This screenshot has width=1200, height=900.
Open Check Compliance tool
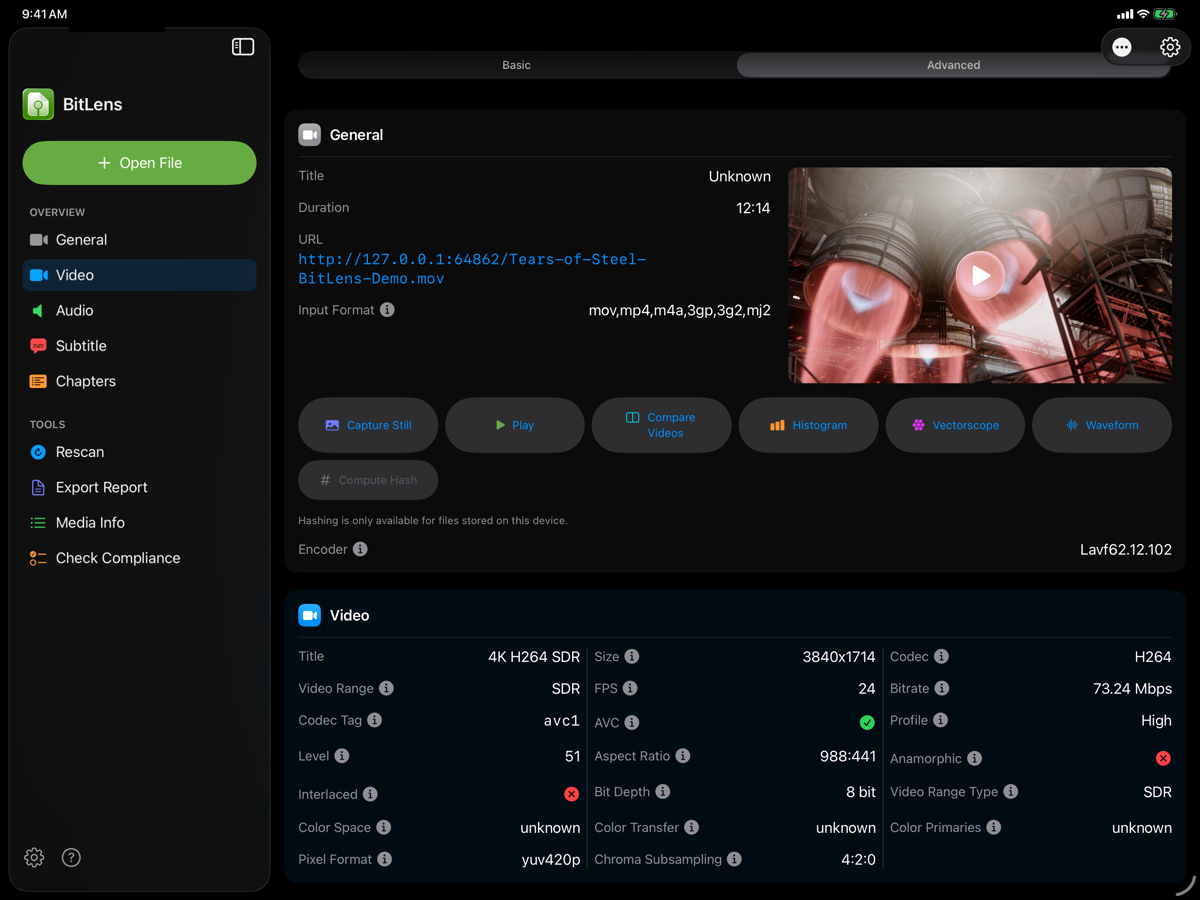139,558
